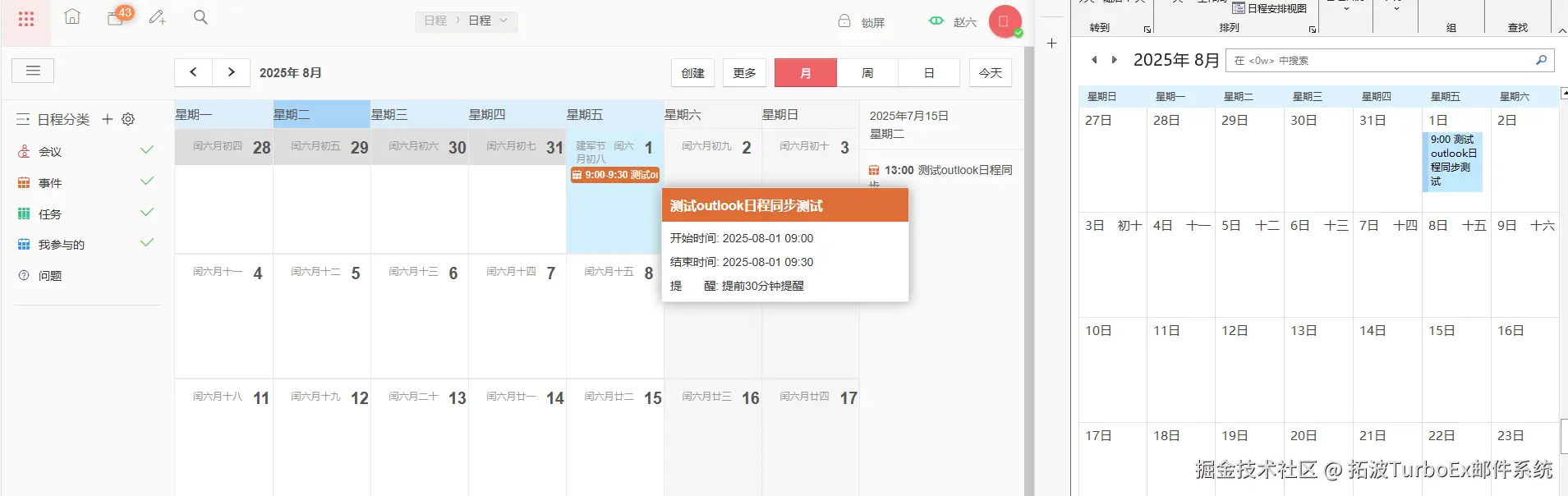Open the 9:00-9:30 event on August 1

coord(615,175)
